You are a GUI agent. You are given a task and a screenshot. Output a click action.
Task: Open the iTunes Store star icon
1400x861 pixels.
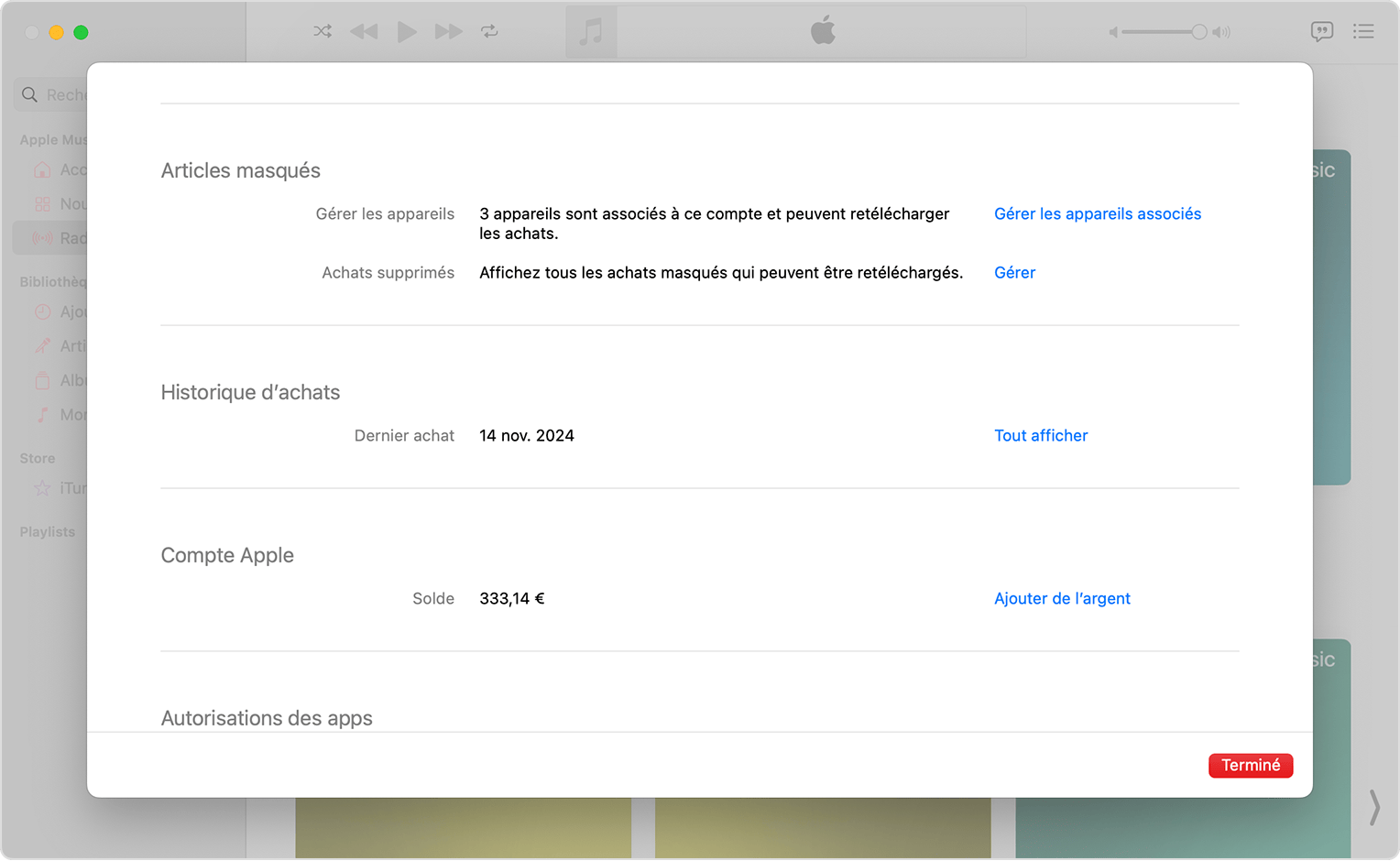[x=42, y=487]
